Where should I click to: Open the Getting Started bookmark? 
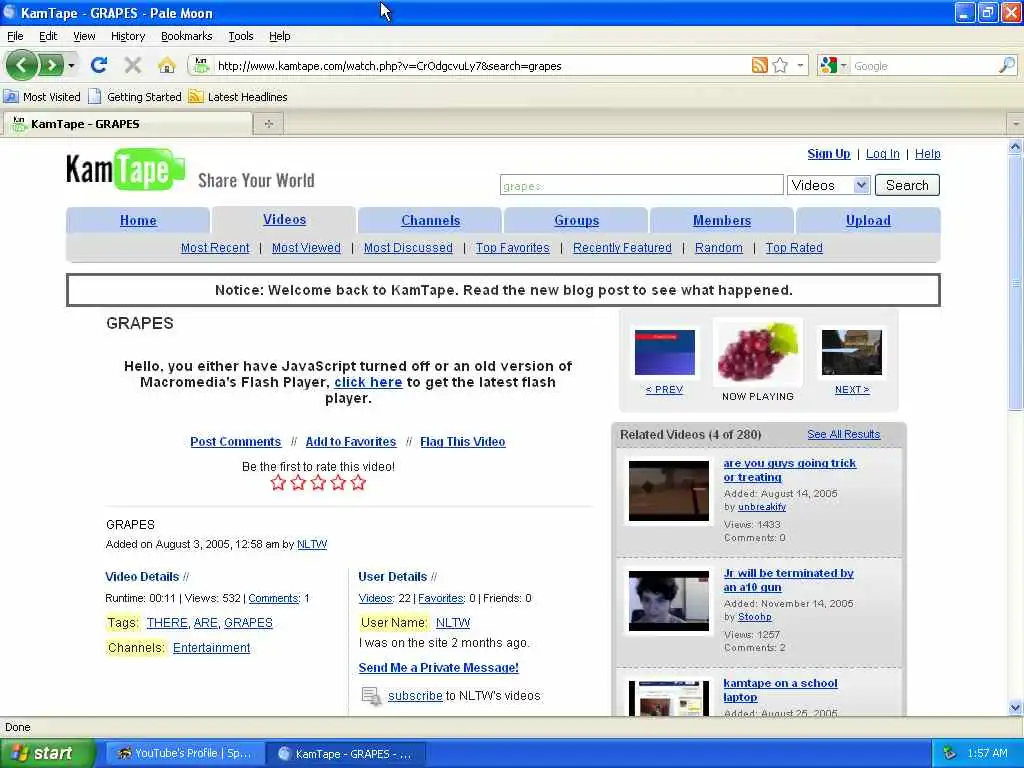click(x=135, y=97)
